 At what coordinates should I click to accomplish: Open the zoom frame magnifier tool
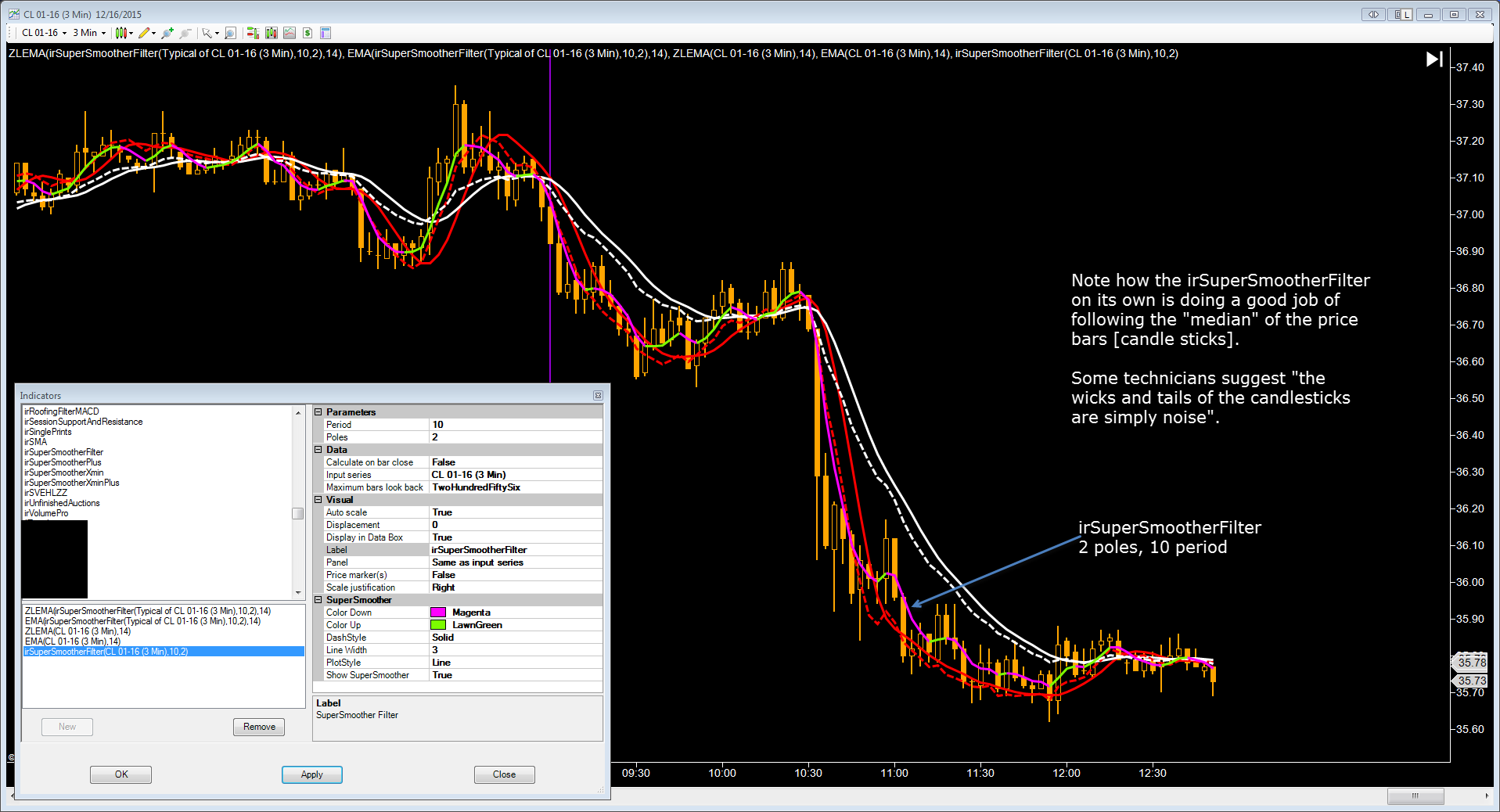[230, 33]
